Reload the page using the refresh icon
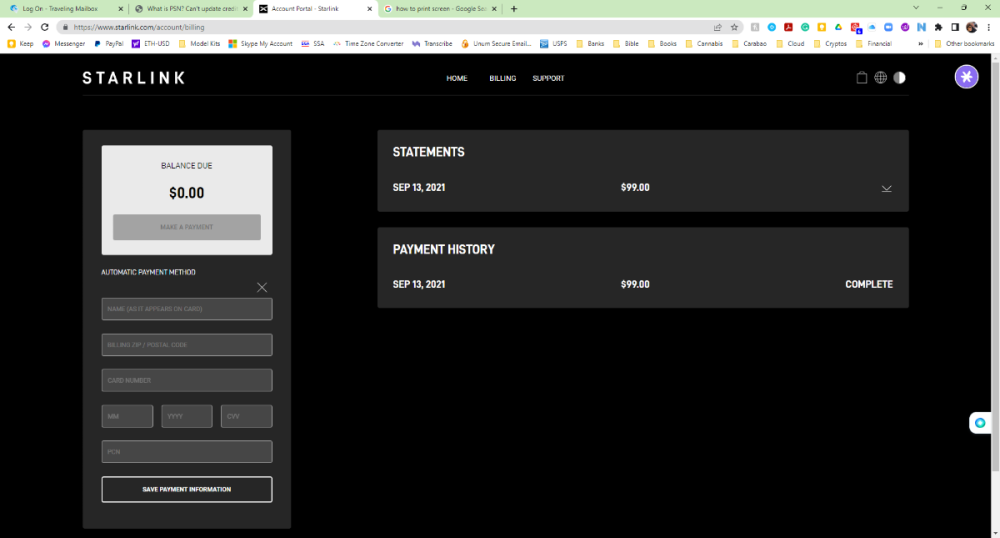 [45, 27]
